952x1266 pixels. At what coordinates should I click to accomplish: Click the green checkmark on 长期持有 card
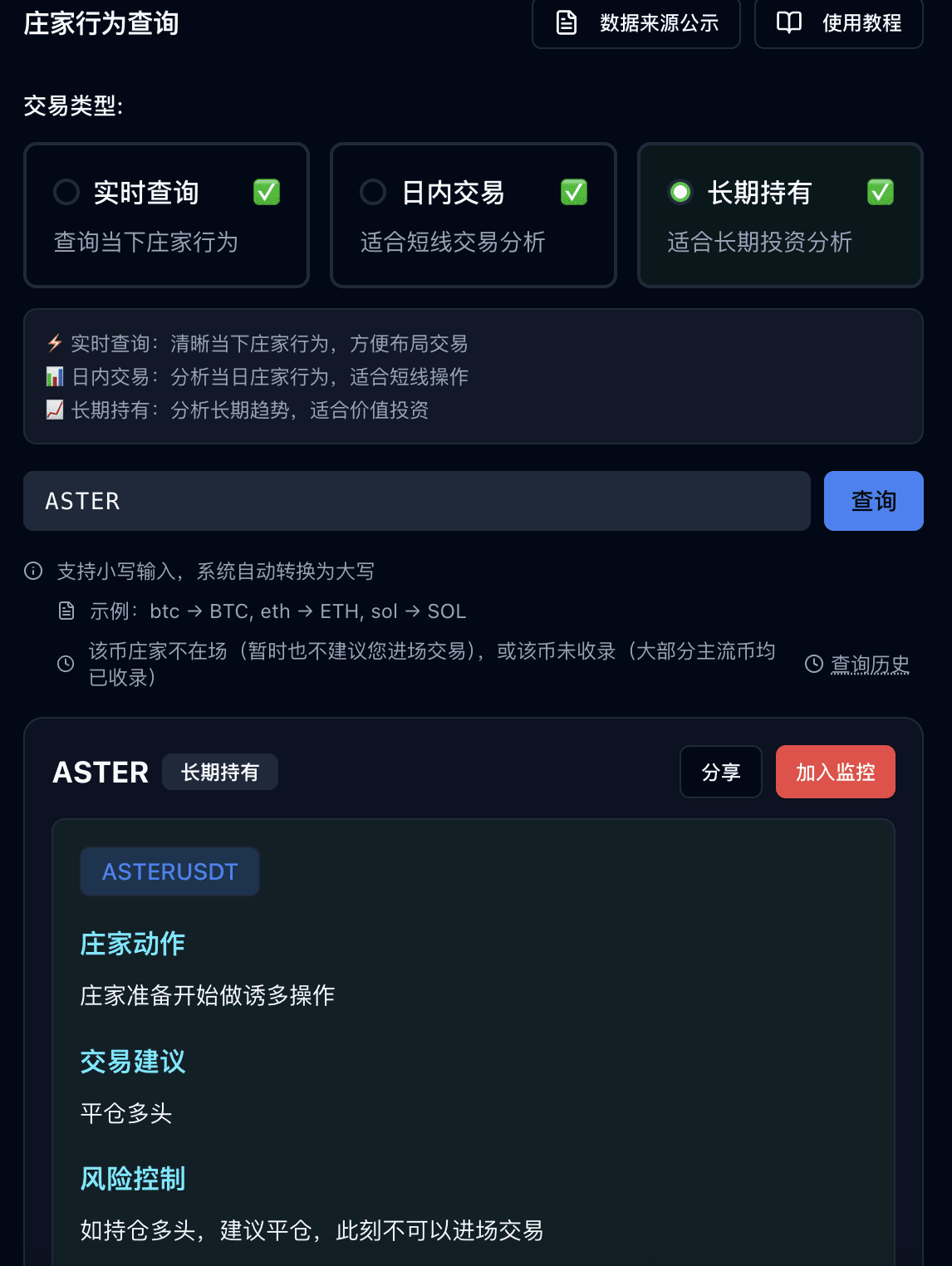coord(881,192)
